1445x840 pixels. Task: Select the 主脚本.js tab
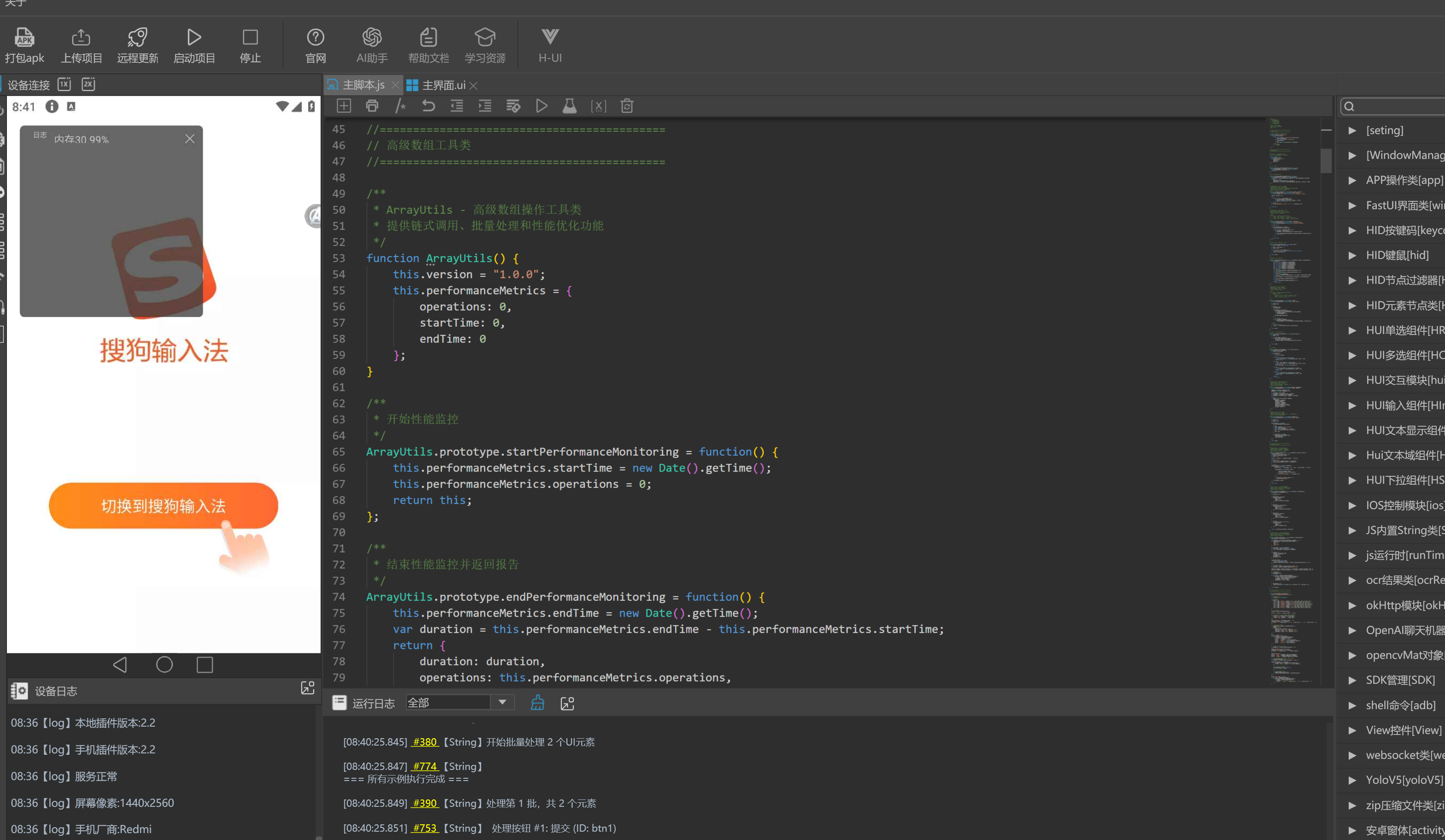[x=362, y=85]
